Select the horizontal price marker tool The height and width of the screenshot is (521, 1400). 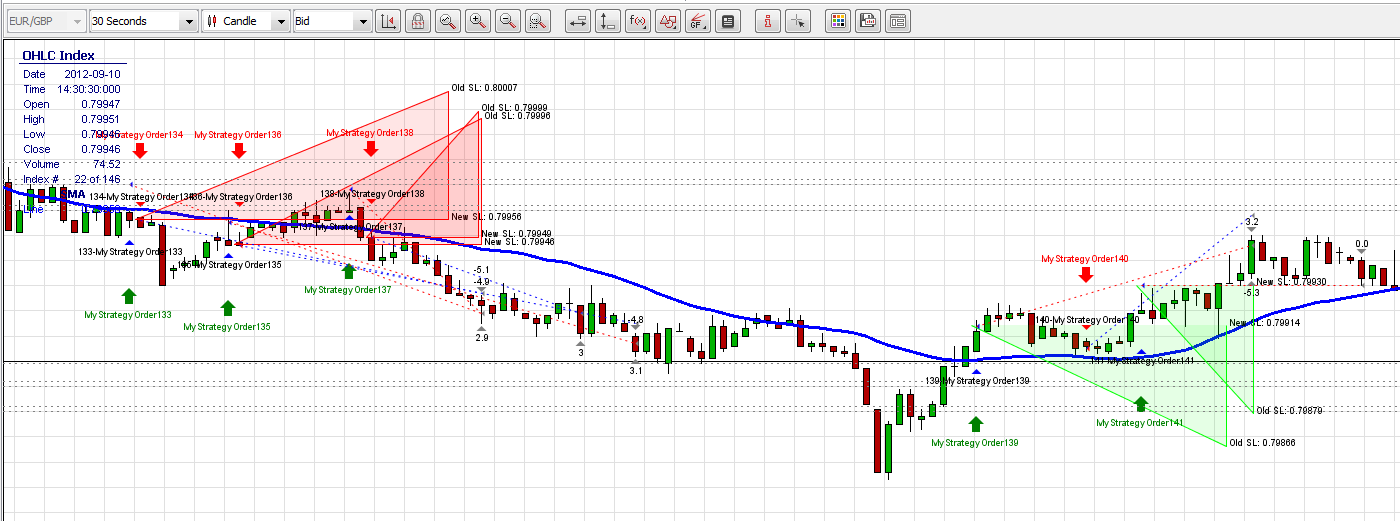[577, 20]
